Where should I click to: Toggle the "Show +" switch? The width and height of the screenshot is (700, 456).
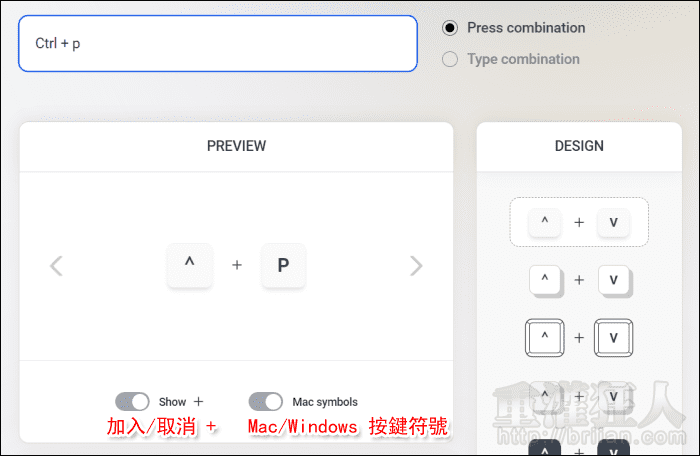click(132, 401)
